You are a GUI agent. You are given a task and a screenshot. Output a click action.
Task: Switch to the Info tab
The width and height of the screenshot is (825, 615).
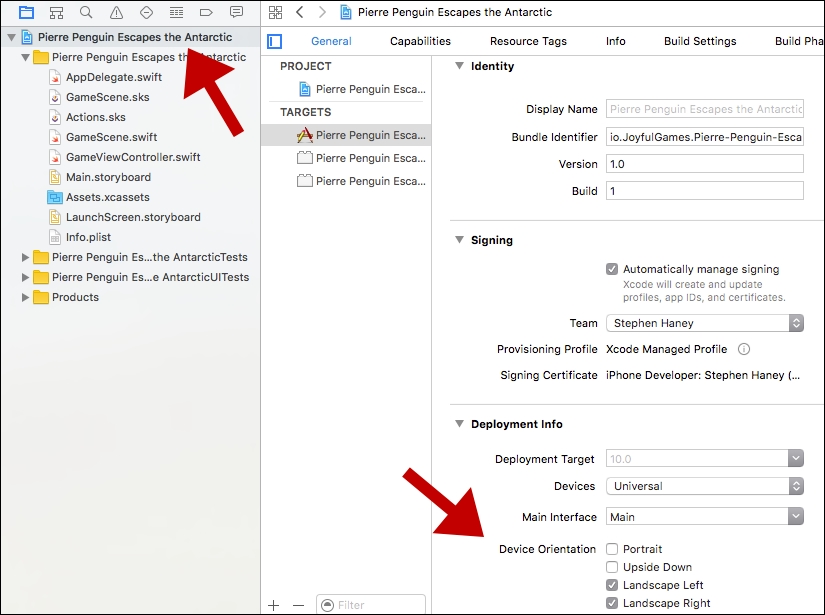pos(615,41)
